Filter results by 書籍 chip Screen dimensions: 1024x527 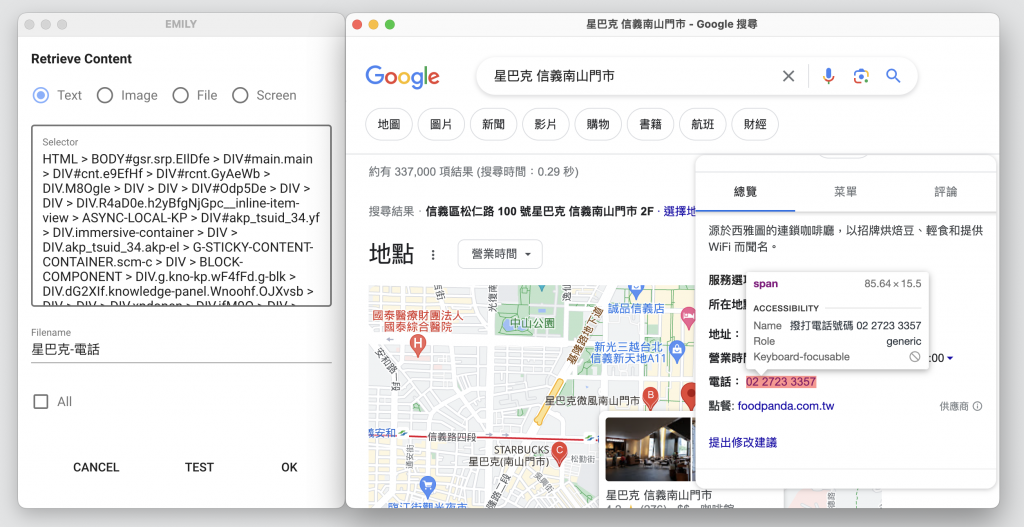pos(650,124)
